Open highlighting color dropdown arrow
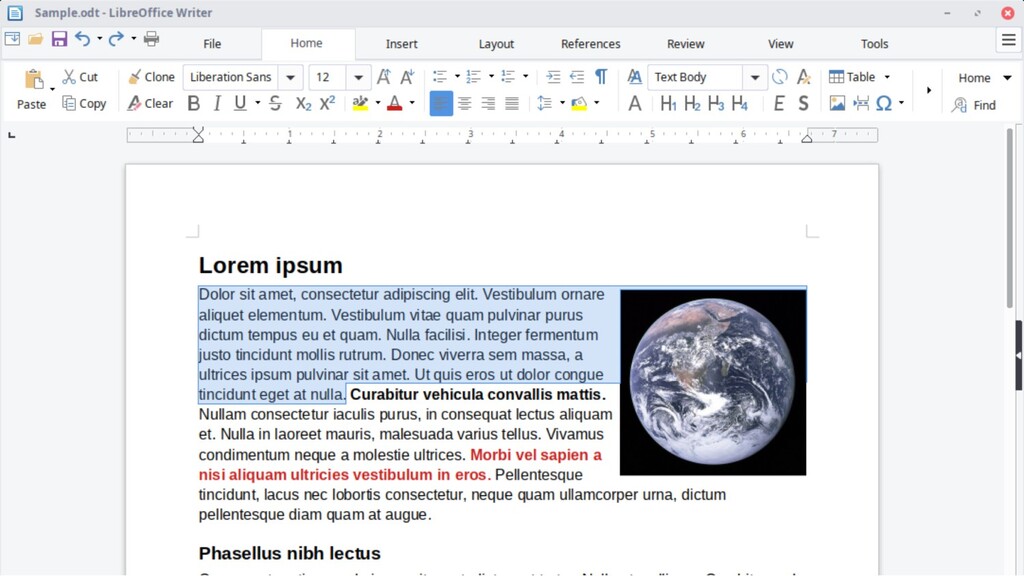 point(377,103)
